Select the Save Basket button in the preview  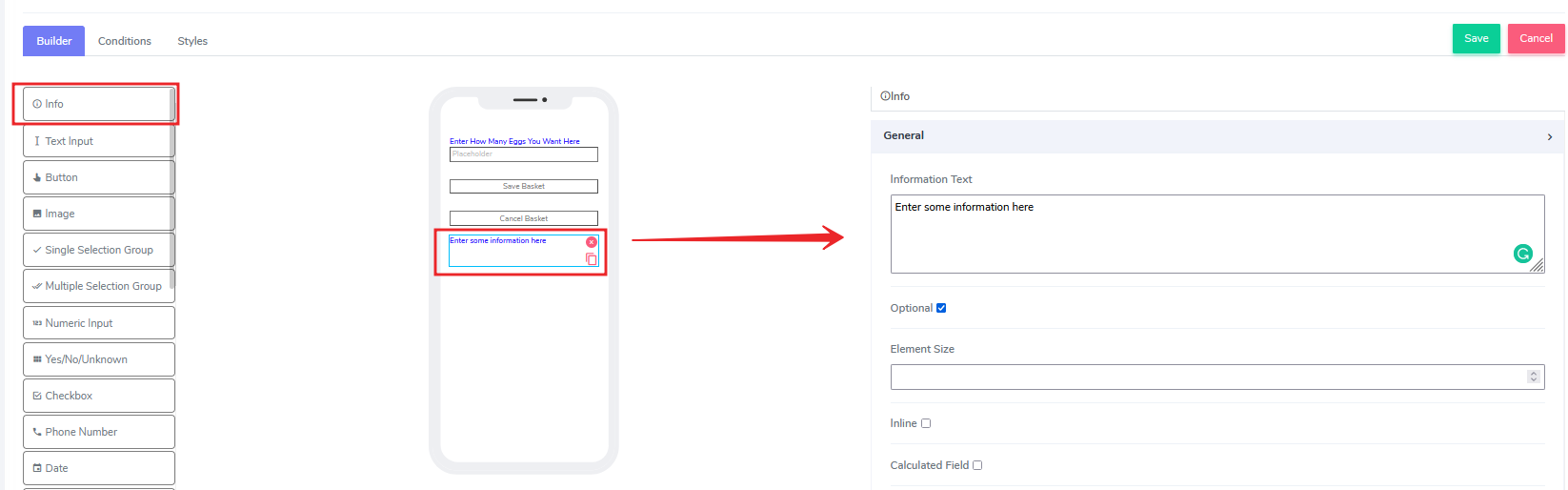click(x=523, y=186)
